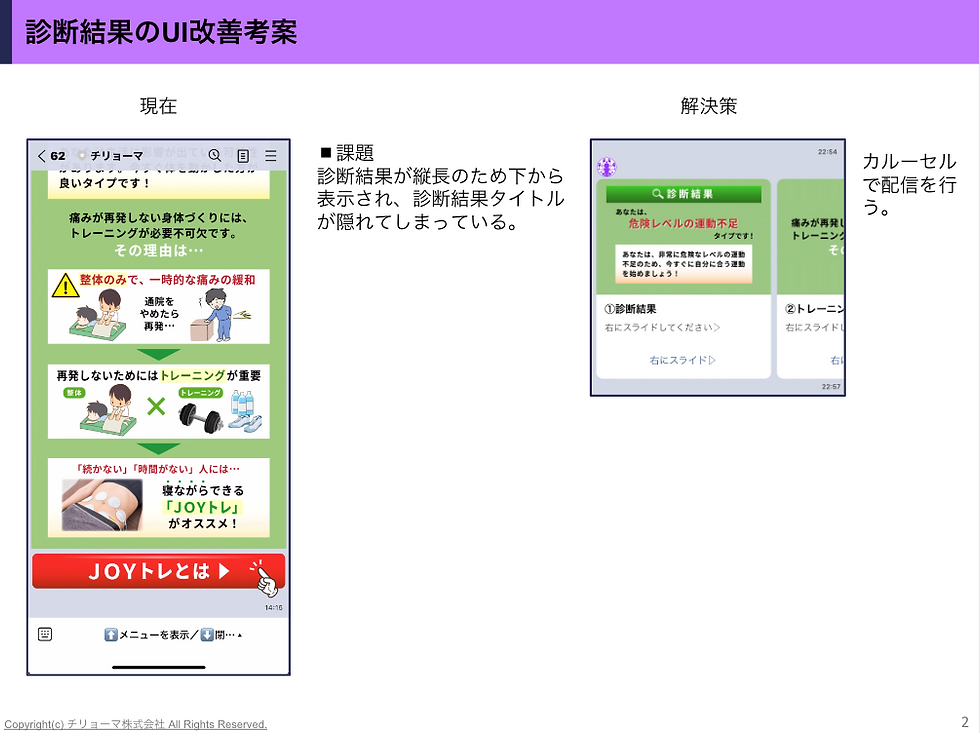980x733 pixels.
Task: Tap the purple profile avatar on the carousel
Action: [x=605, y=166]
